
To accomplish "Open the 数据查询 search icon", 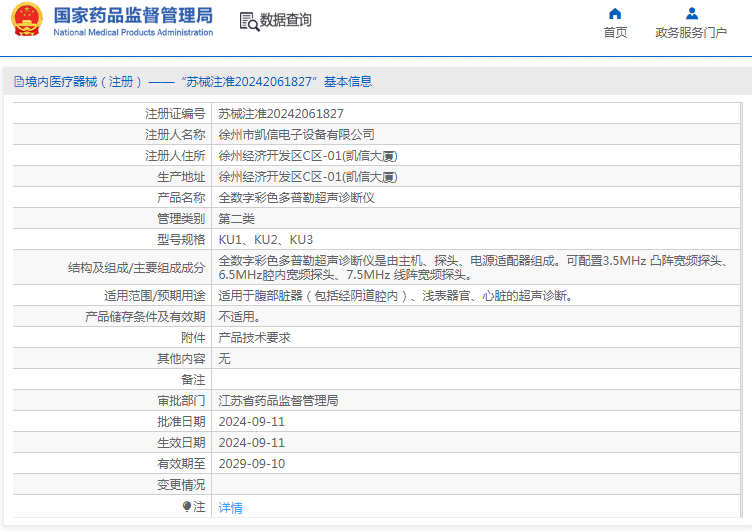I will [x=249, y=21].
